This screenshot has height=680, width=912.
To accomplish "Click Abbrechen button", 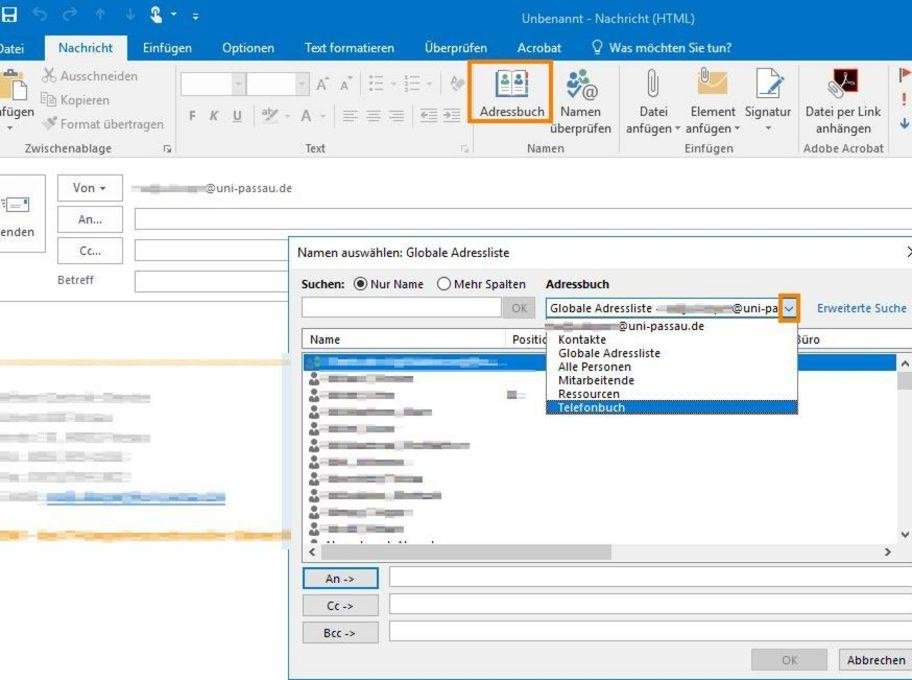I will pos(875,660).
